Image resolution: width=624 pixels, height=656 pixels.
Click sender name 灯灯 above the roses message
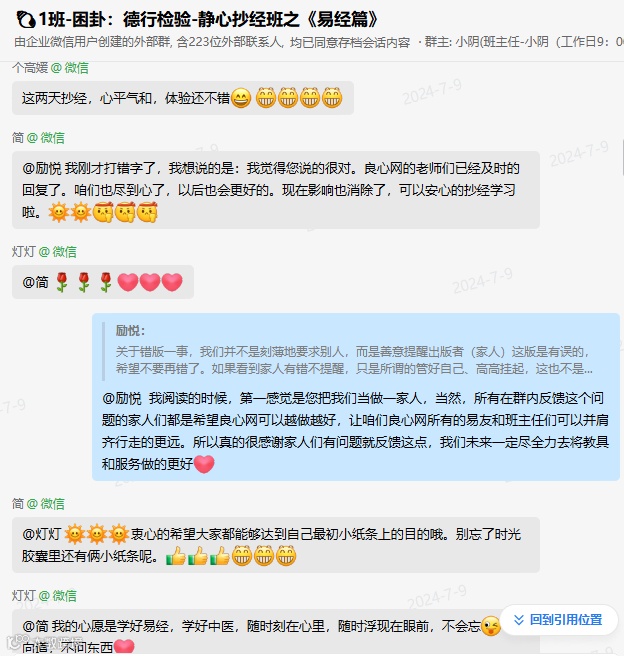coord(44,252)
